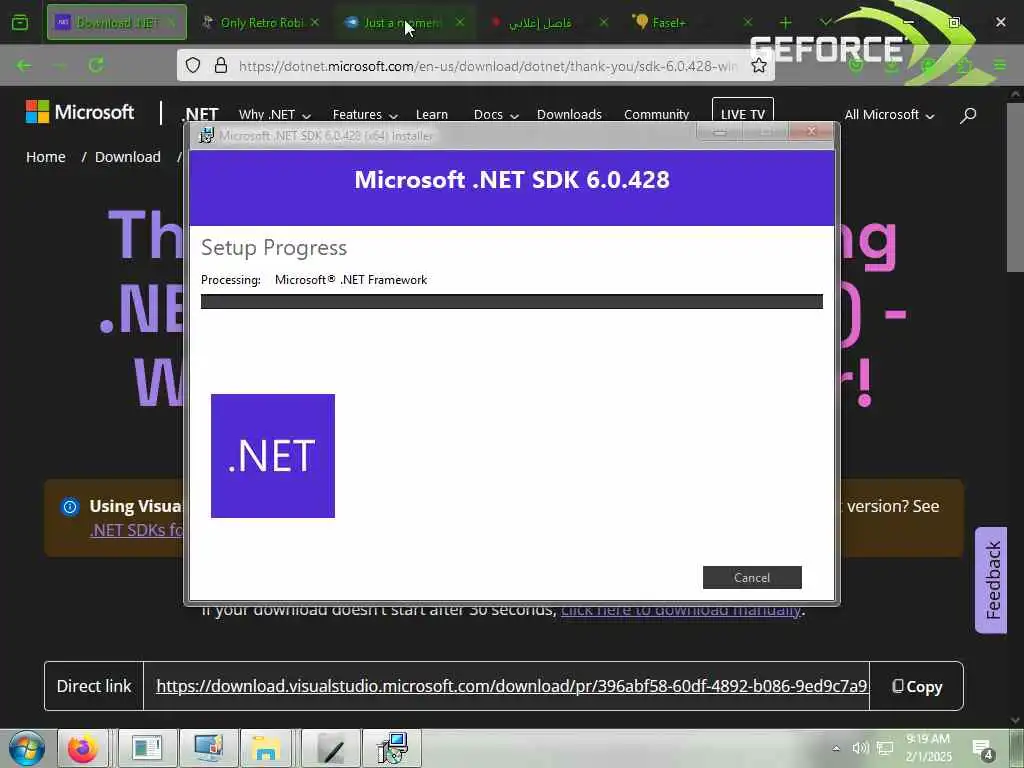Open a new tab with the plus icon
Screen dimensions: 1024x768
(786, 23)
